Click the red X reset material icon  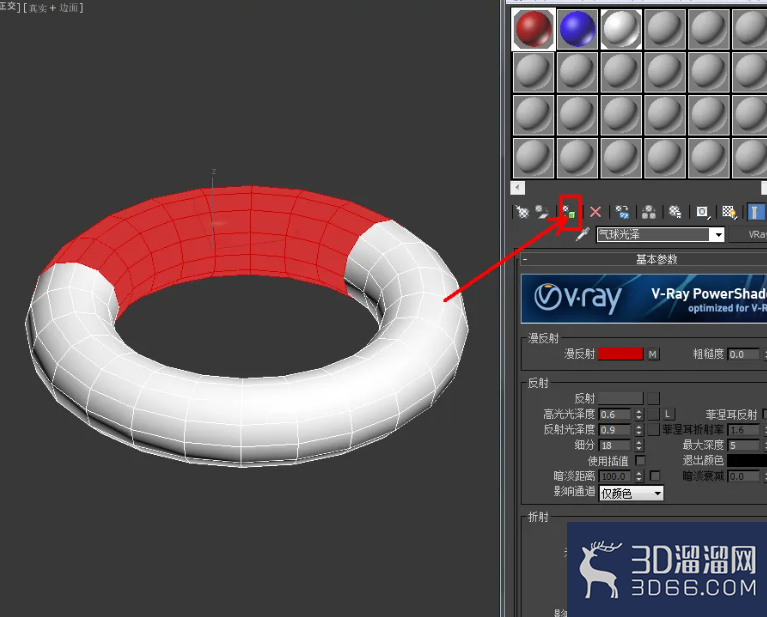(x=595, y=212)
